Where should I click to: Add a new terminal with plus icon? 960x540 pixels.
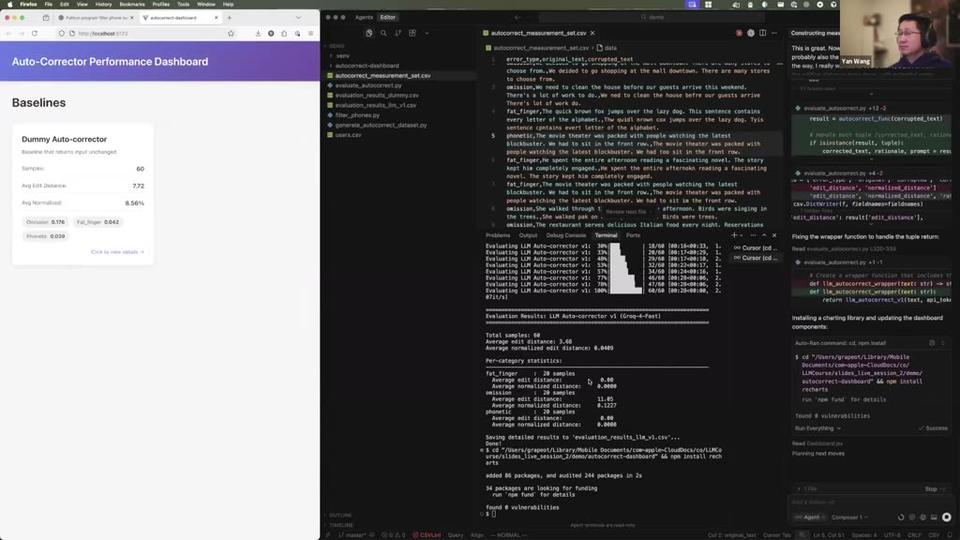click(734, 236)
